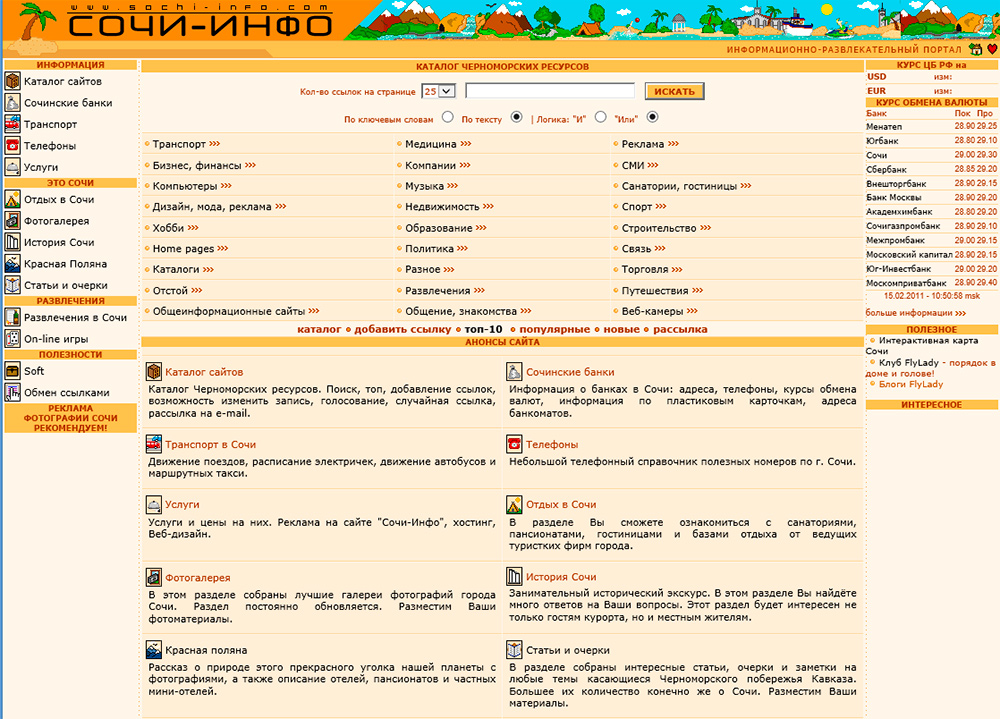
Task: Open the Образование category link
Action: click(x=439, y=228)
